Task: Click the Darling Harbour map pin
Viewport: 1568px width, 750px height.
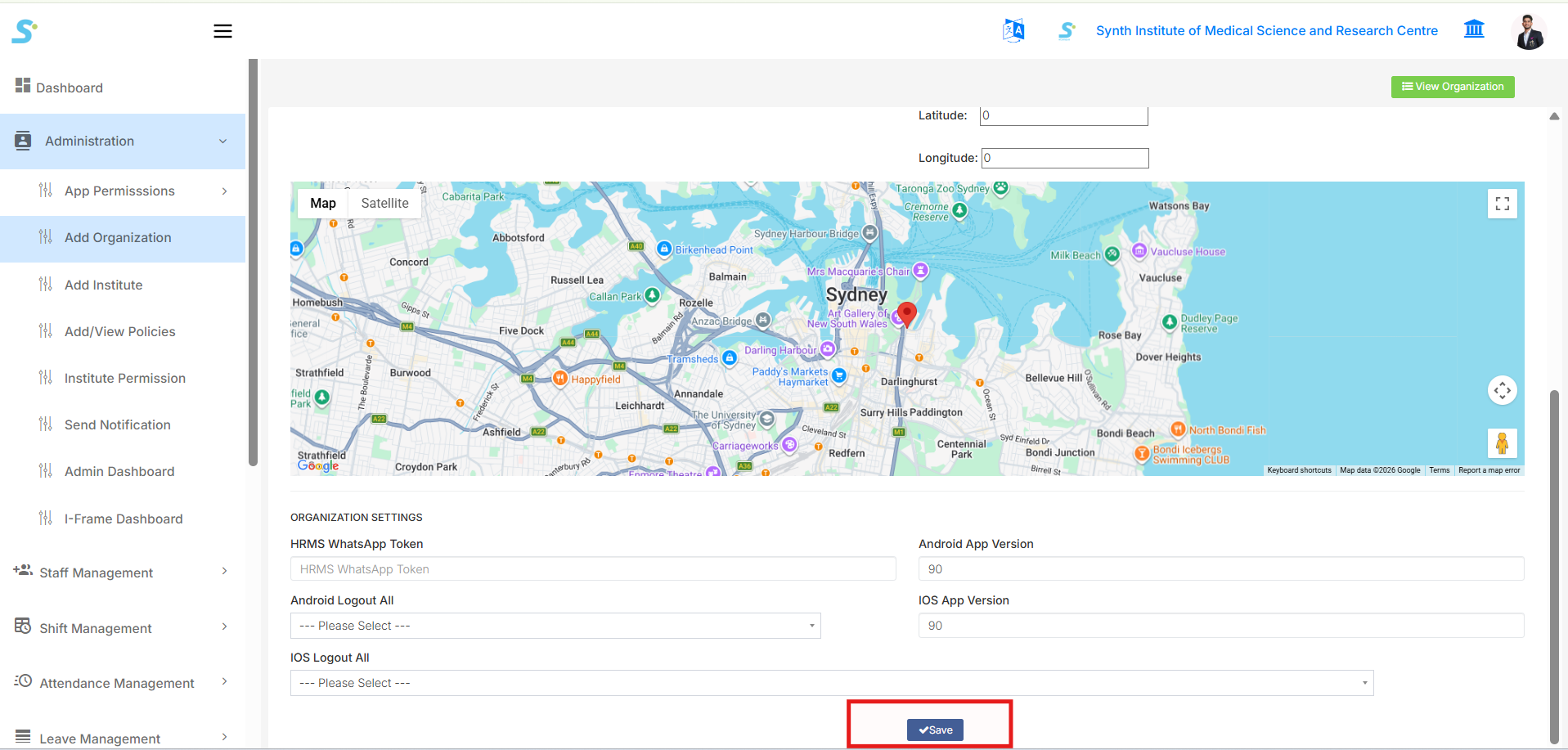Action: (x=828, y=349)
